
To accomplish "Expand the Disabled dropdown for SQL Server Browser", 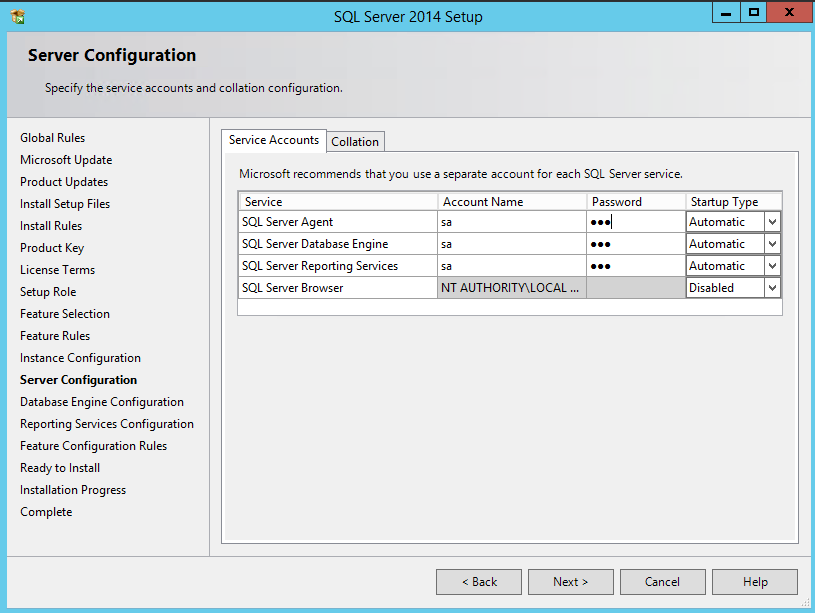I will tap(772, 287).
